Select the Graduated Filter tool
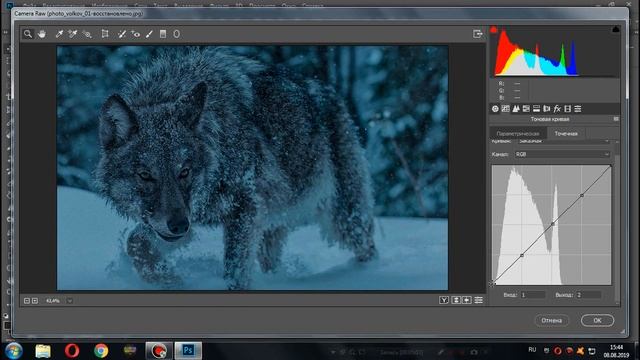The width and height of the screenshot is (640, 360). pos(163,34)
